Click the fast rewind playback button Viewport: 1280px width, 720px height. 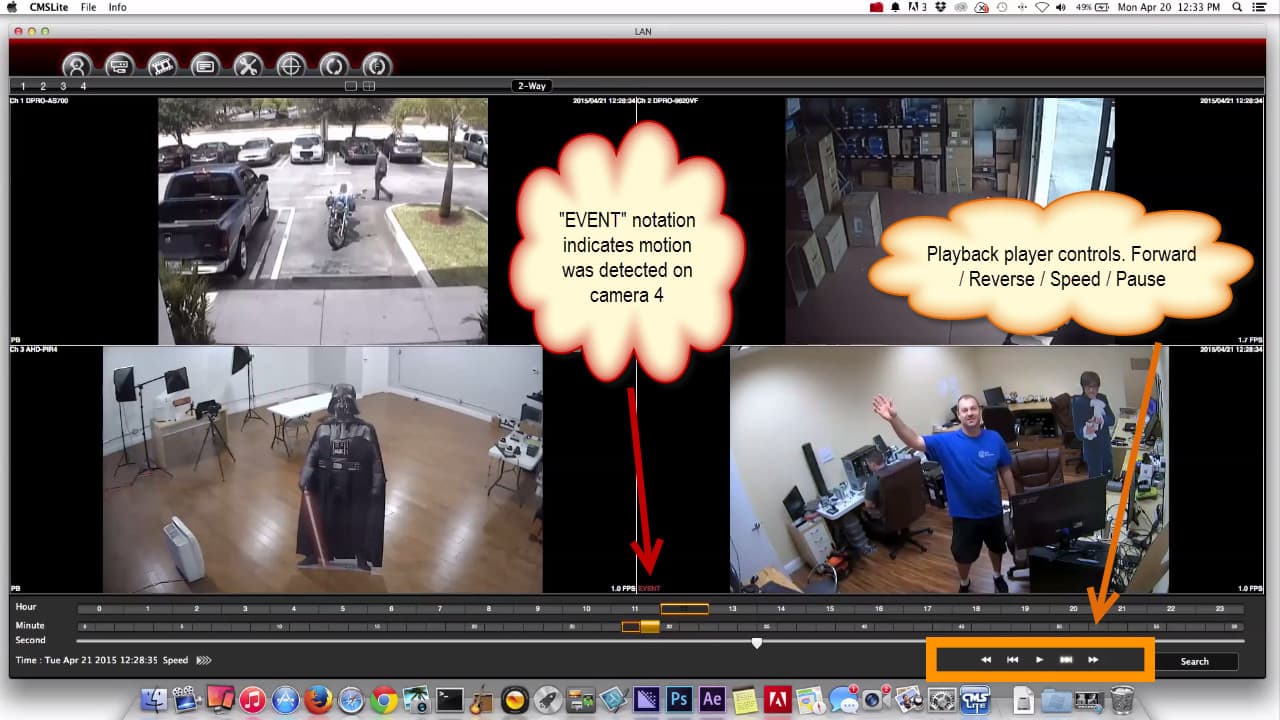tap(986, 660)
